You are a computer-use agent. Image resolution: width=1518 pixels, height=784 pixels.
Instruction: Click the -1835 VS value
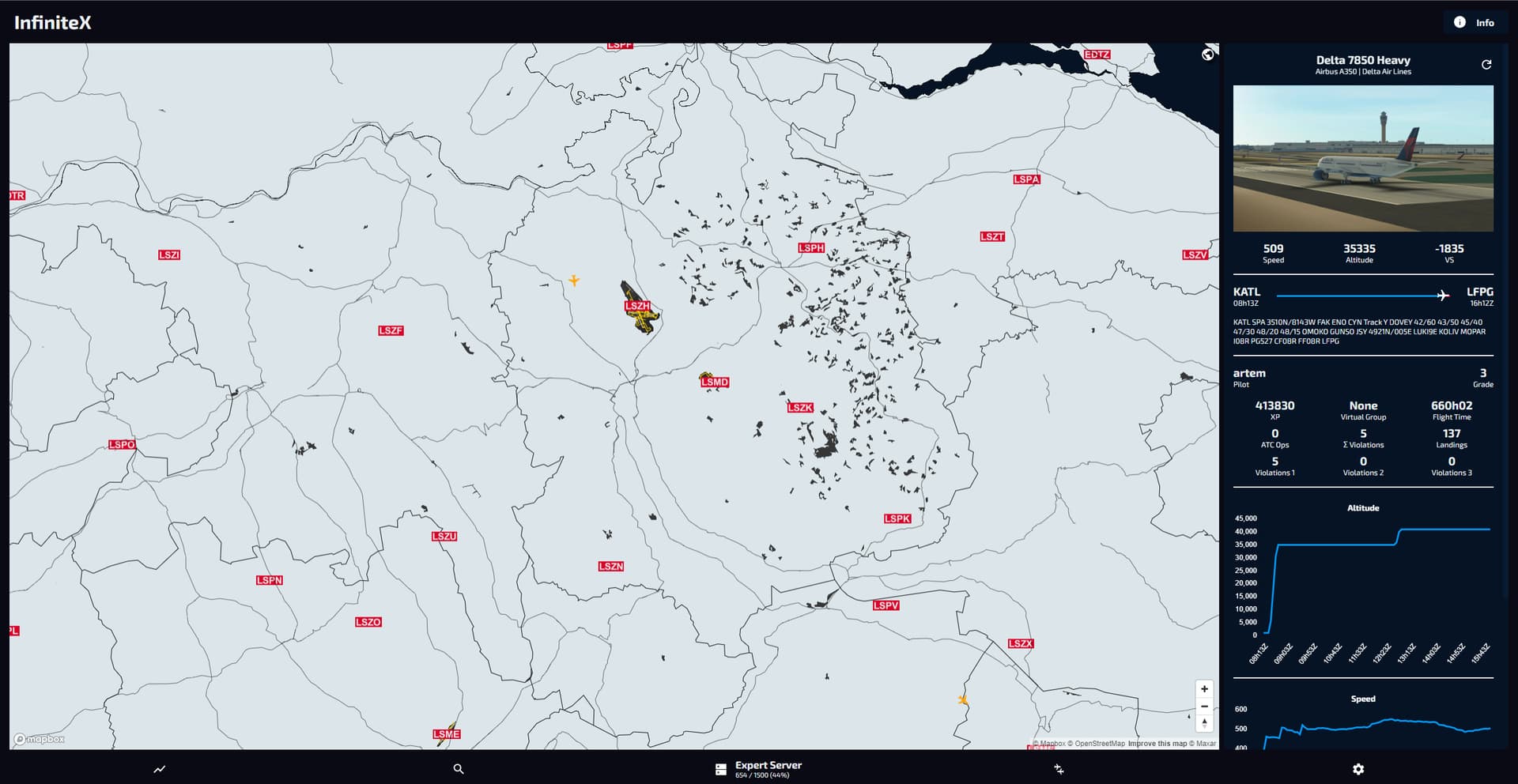(1449, 248)
